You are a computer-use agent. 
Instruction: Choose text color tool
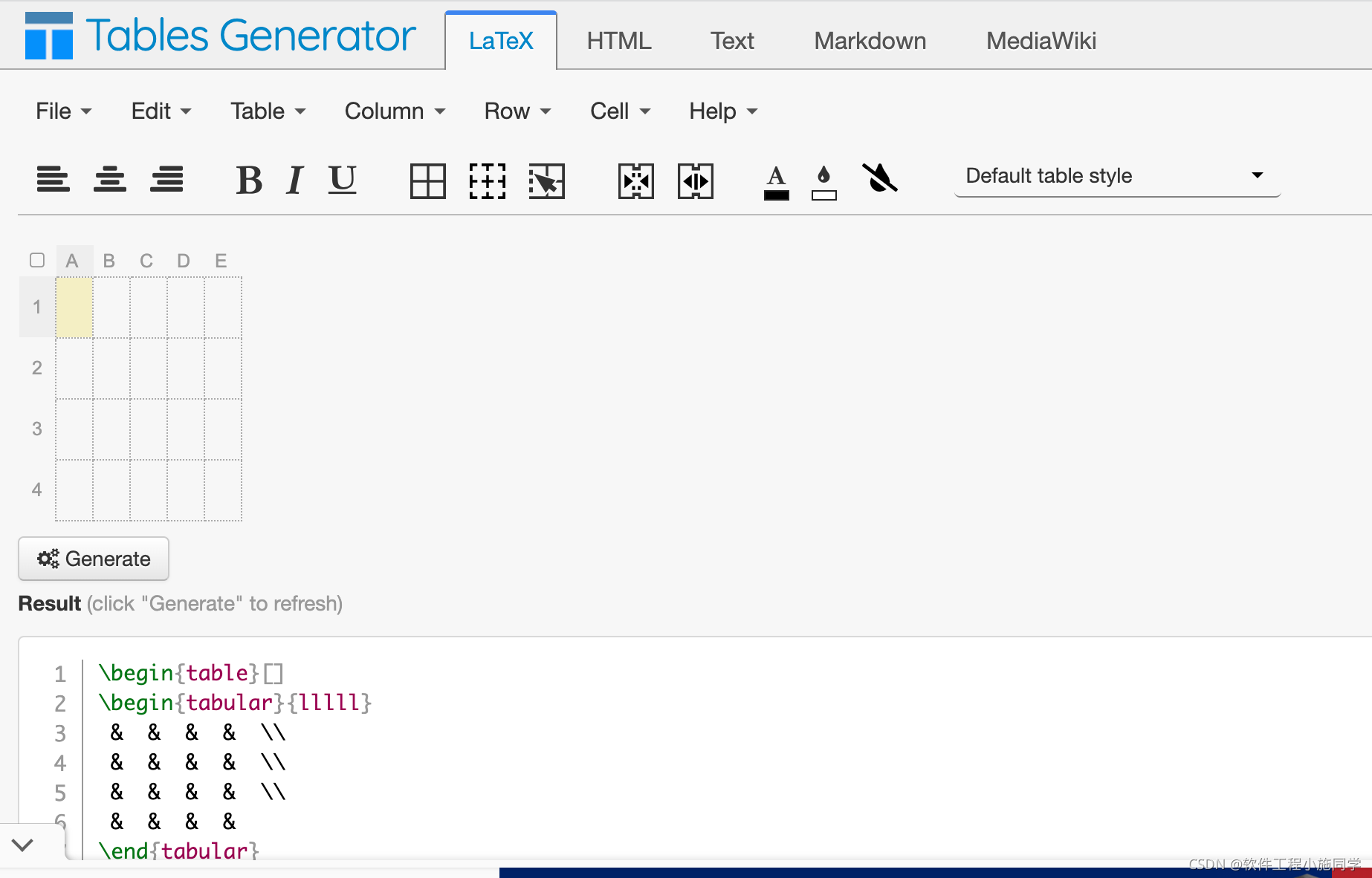(x=777, y=183)
